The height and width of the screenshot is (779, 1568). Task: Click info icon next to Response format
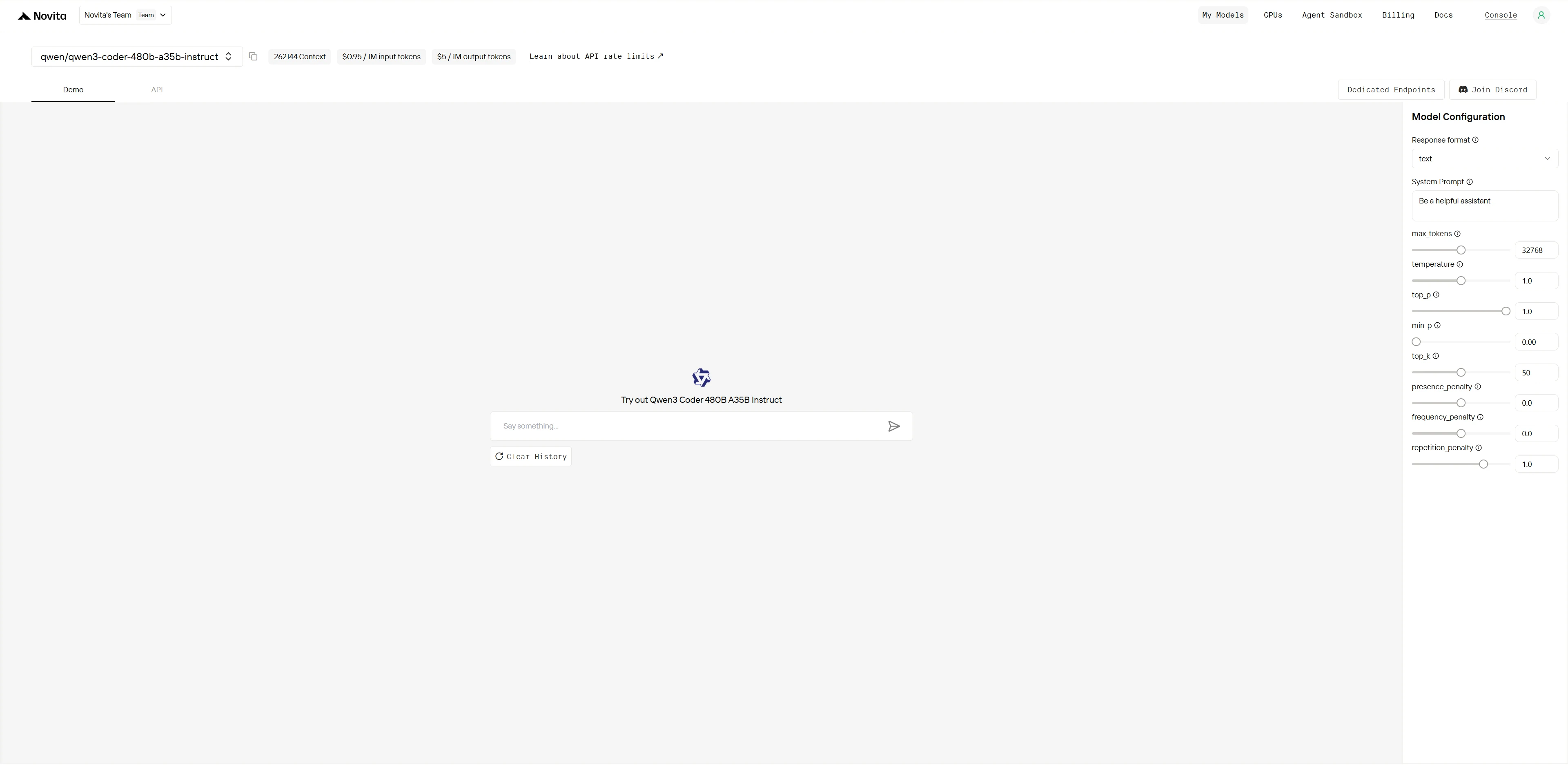1475,140
